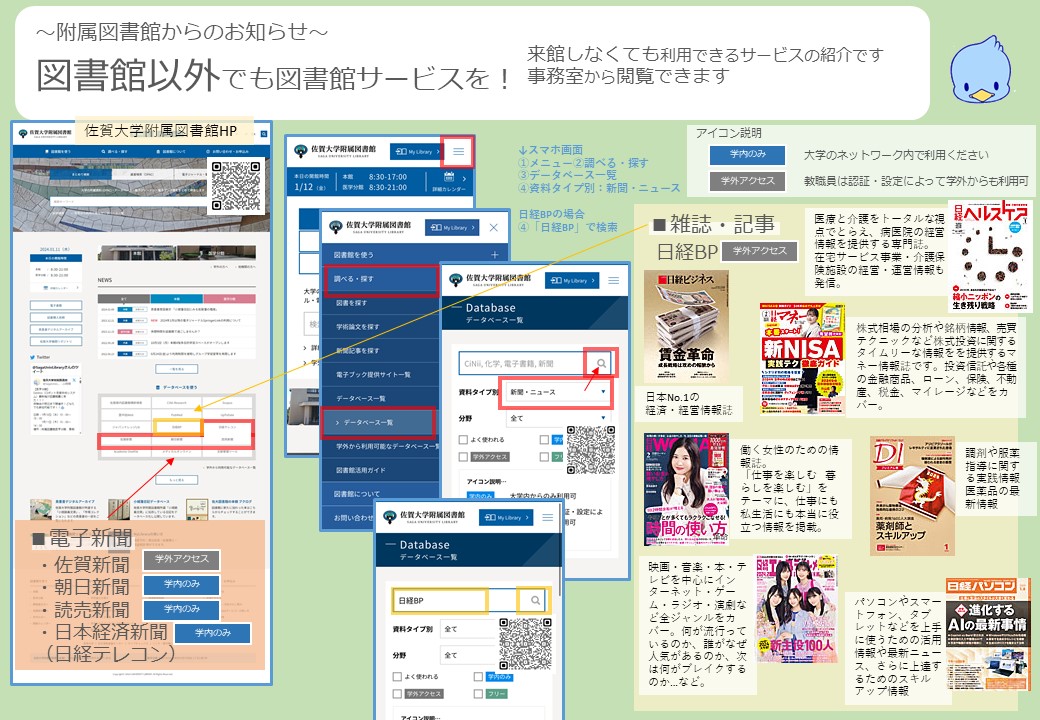1040x720 pixels.
Task: Open the hamburger menu on the library home screen
Action: pos(458,151)
